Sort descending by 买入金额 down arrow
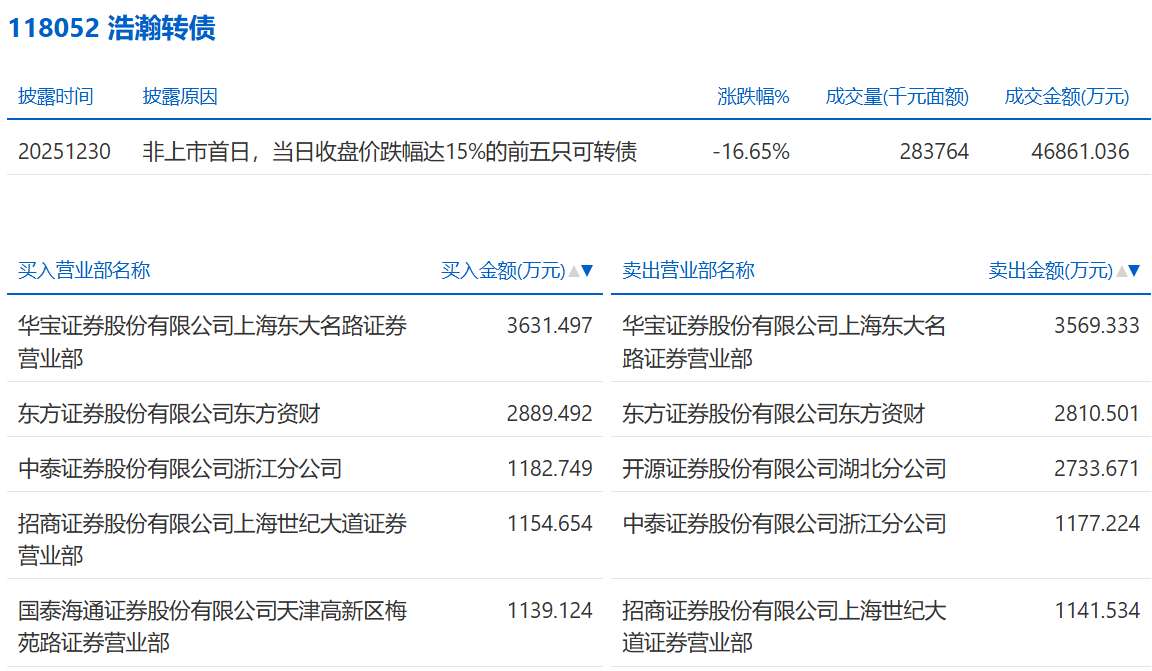The width and height of the screenshot is (1152, 671). coord(587,270)
